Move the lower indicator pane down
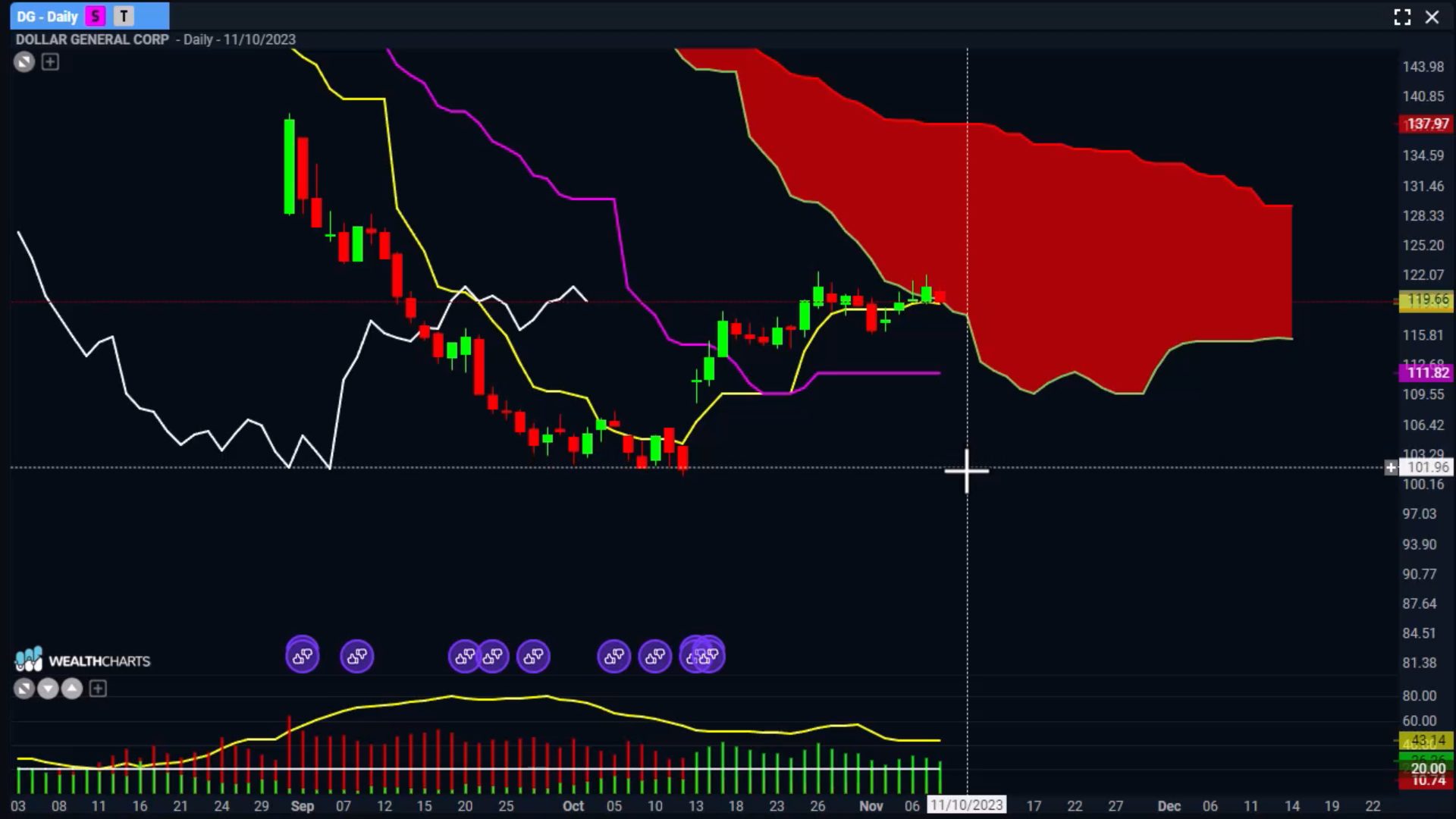This screenshot has height=819, width=1456. pos(48,689)
